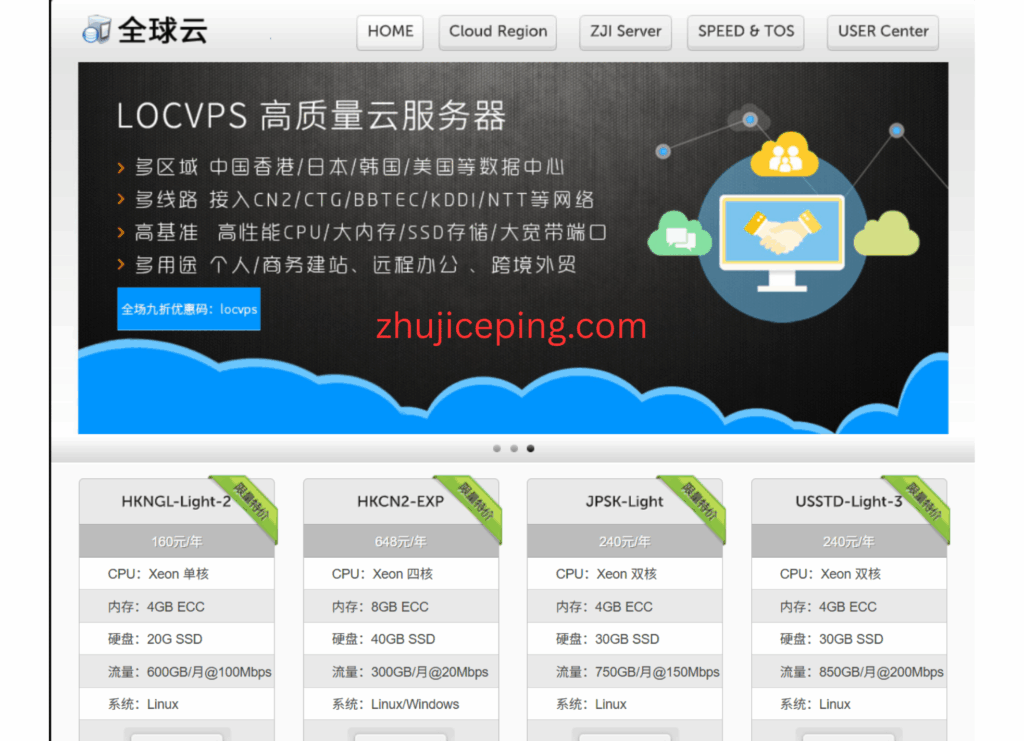Click the 全球云 cube logo icon
The image size is (1024, 741).
point(97,29)
